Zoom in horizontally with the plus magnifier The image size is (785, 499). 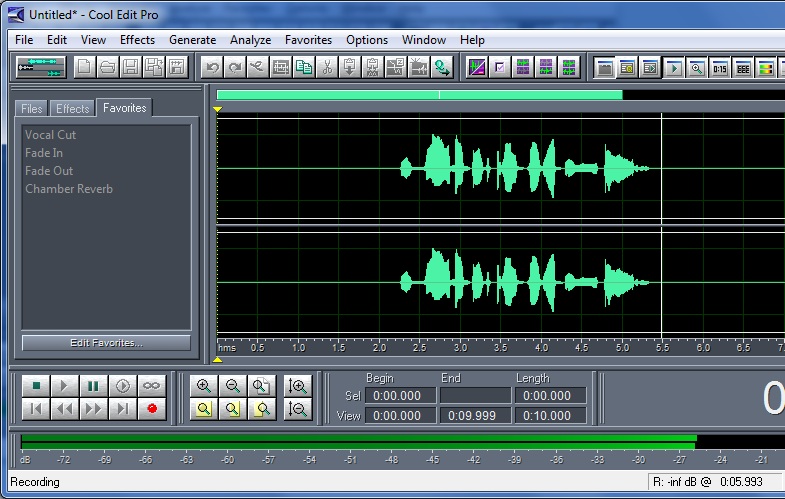[204, 386]
